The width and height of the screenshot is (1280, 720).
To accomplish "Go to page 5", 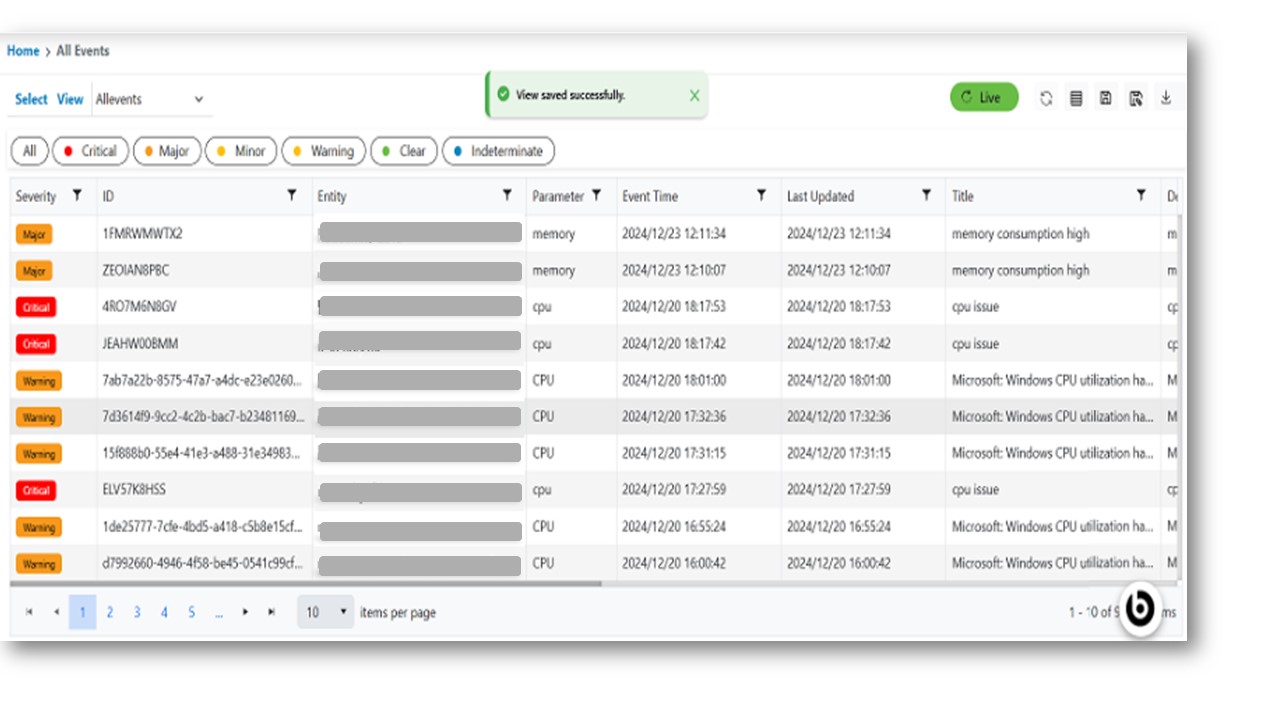I will point(191,612).
